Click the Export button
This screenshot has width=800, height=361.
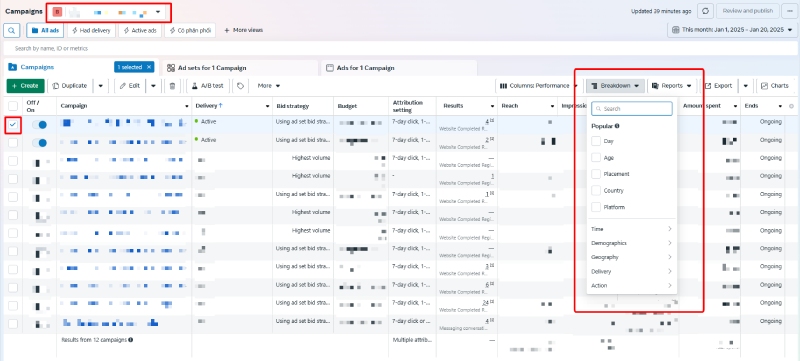718,86
